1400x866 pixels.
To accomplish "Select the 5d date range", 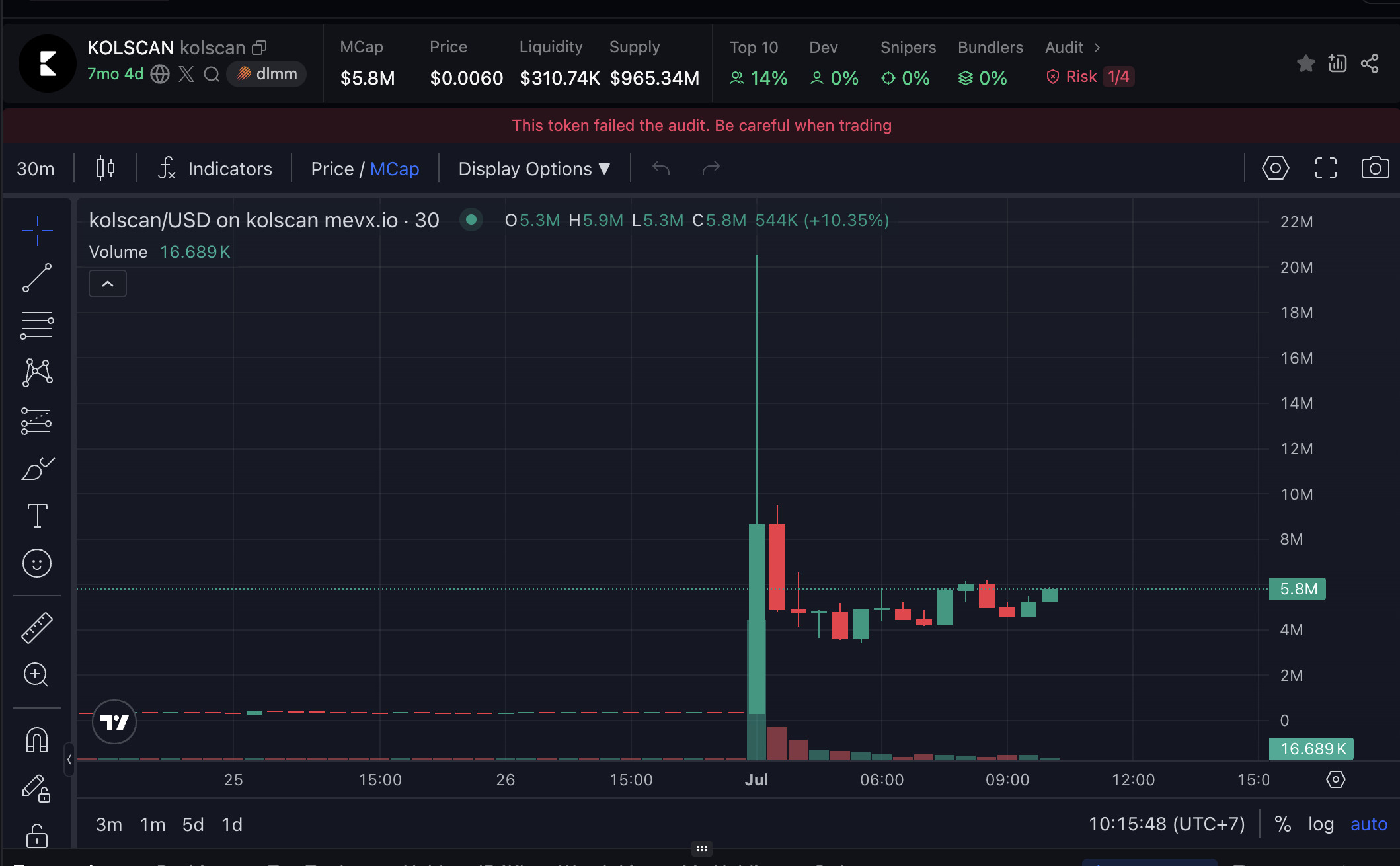I will (x=193, y=824).
